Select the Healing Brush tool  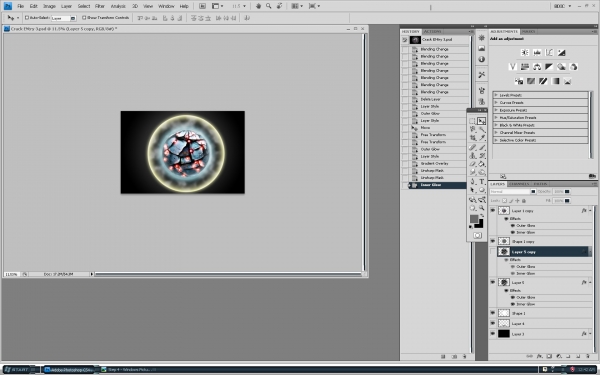coord(473,147)
